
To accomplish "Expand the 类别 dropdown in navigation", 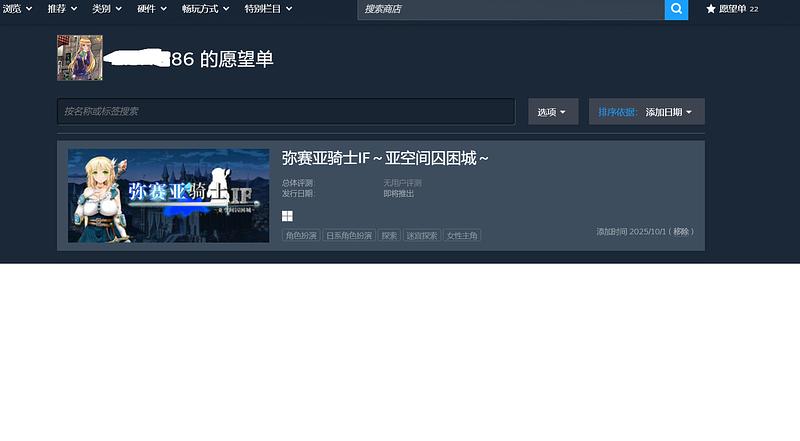I will pyautogui.click(x=106, y=9).
